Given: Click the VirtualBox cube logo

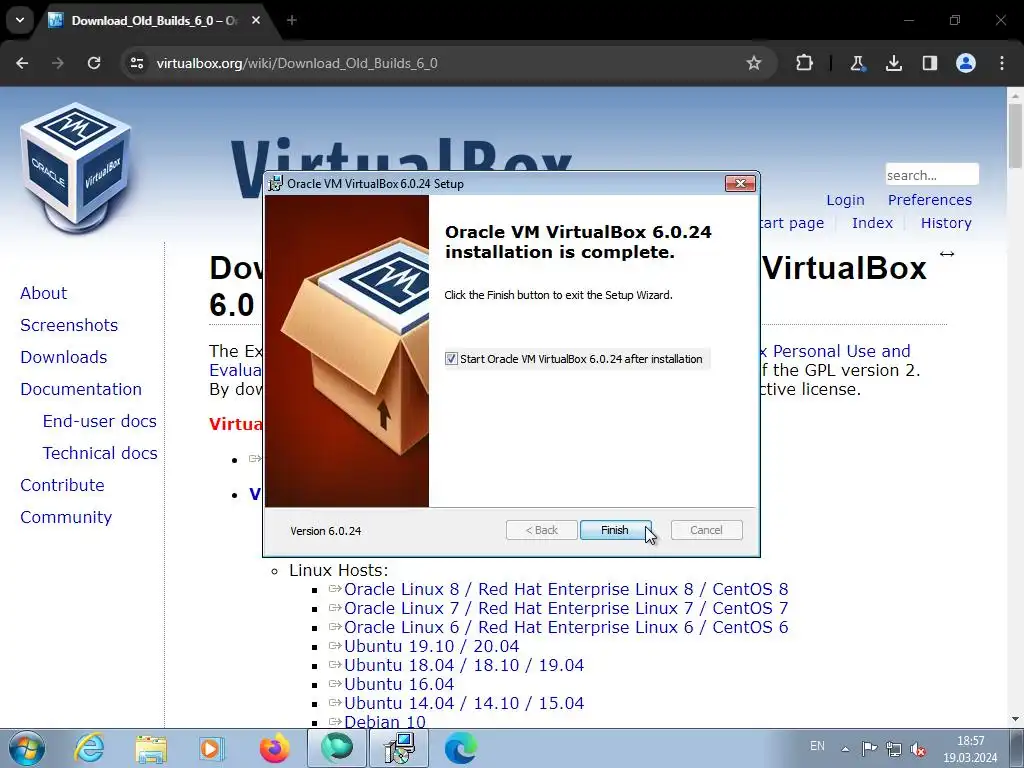Looking at the screenshot, I should coord(76,167).
